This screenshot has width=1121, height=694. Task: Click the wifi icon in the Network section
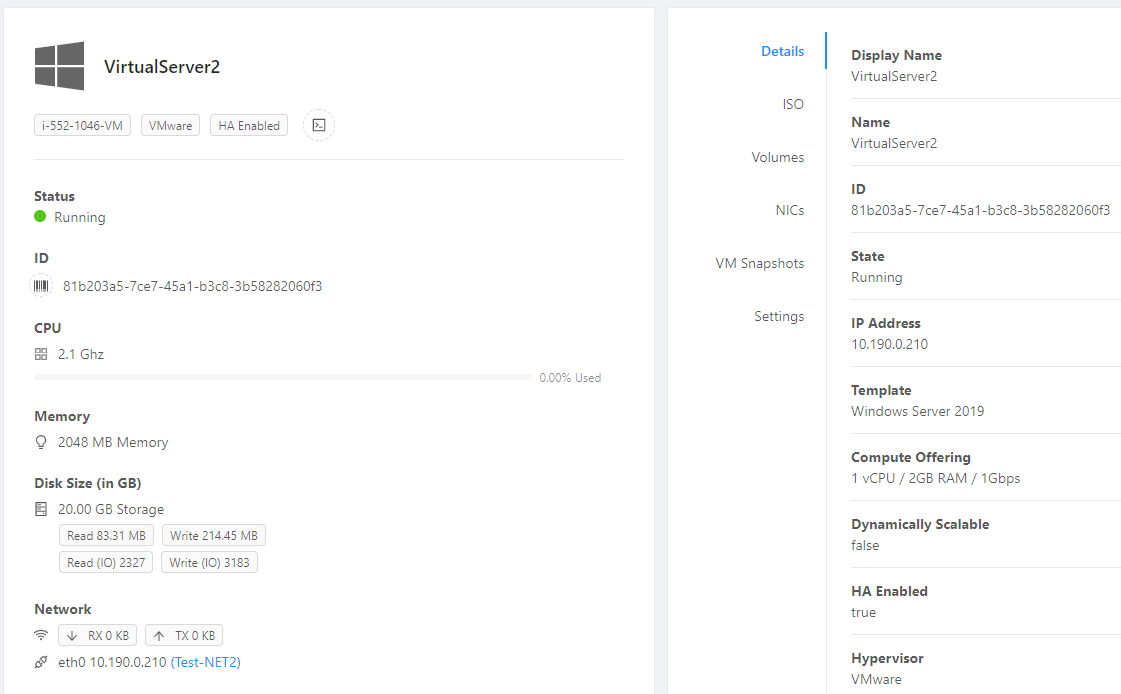tap(40, 634)
